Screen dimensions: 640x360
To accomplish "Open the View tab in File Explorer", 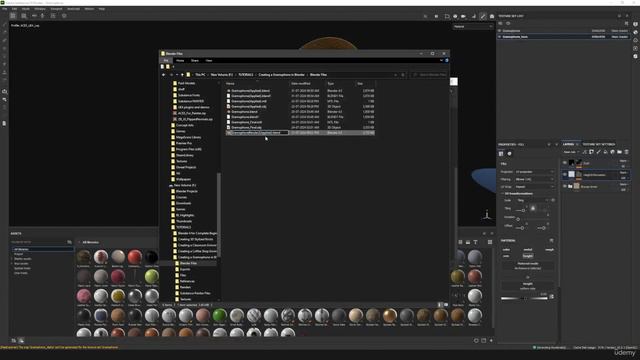I will (209, 60).
